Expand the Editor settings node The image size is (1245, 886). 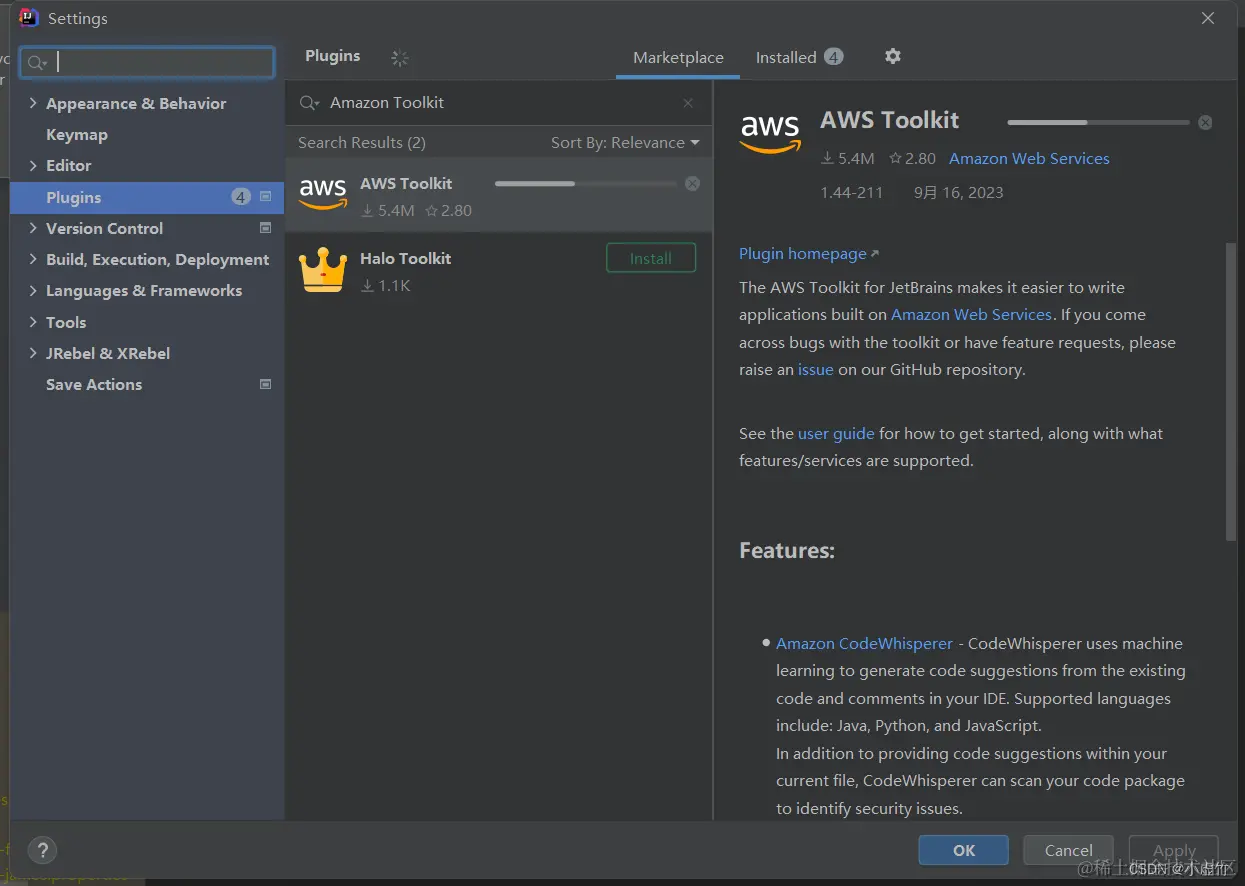coord(33,165)
